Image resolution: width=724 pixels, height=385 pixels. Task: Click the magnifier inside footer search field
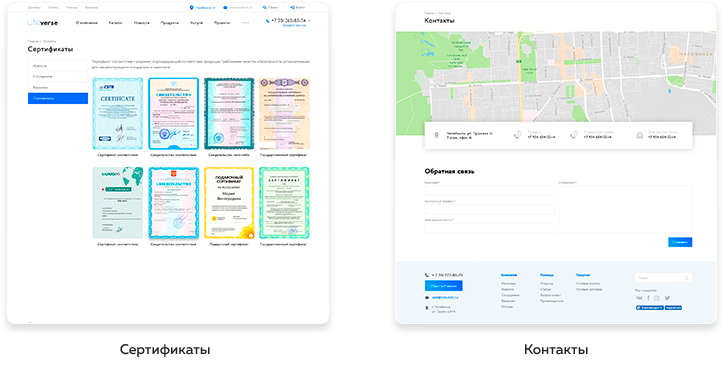point(686,278)
